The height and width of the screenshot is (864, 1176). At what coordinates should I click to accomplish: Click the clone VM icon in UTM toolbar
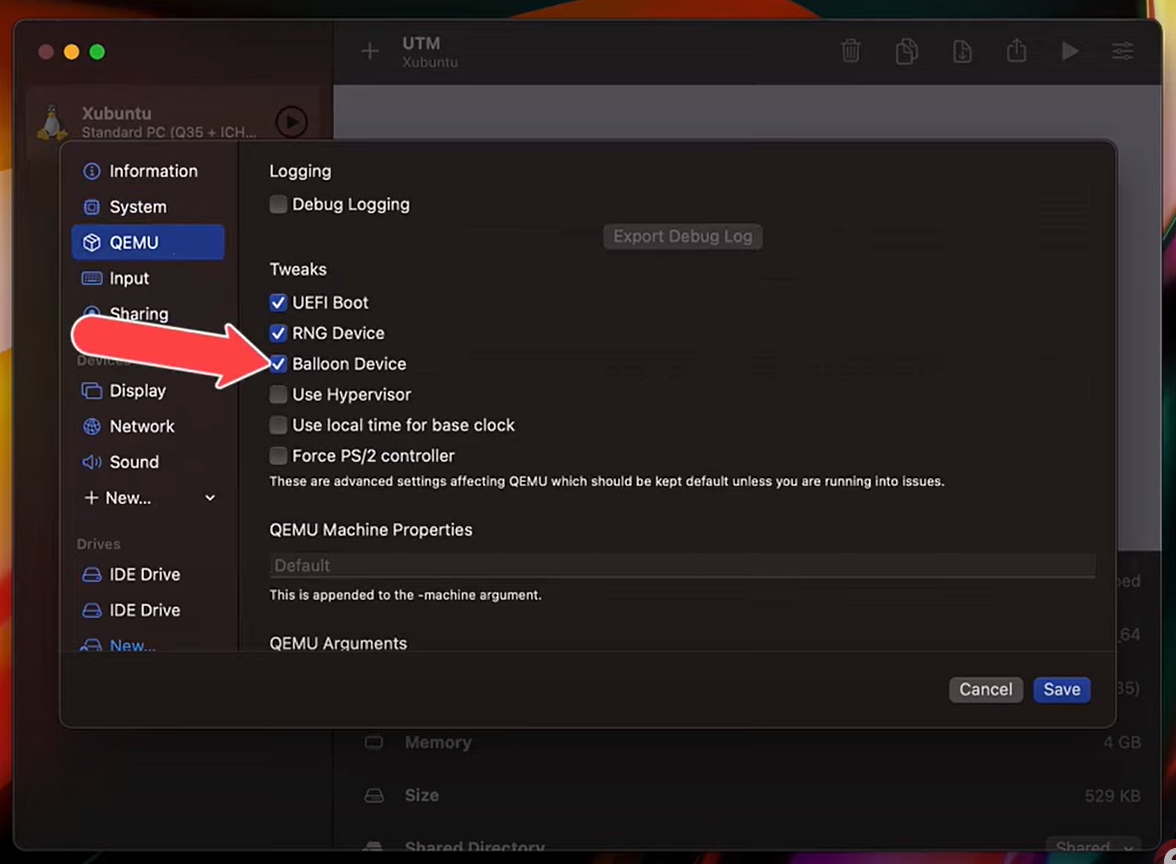[907, 51]
